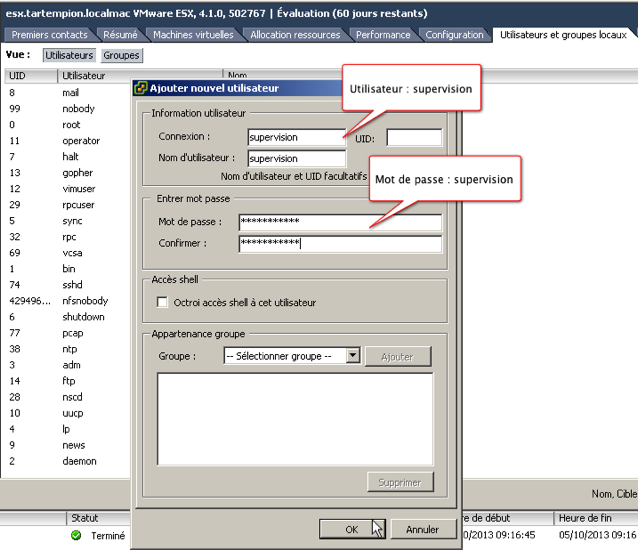Viewport: 638px width, 550px height.
Task: Click the Nom d'utilisateur field
Action: pyautogui.click(x=296, y=158)
